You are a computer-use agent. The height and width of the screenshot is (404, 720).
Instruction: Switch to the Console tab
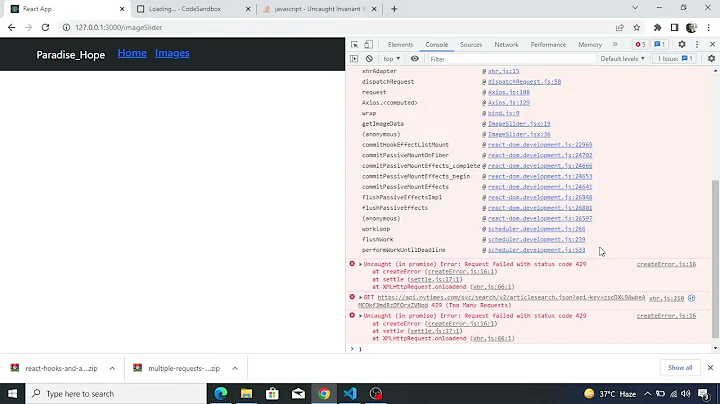436,45
